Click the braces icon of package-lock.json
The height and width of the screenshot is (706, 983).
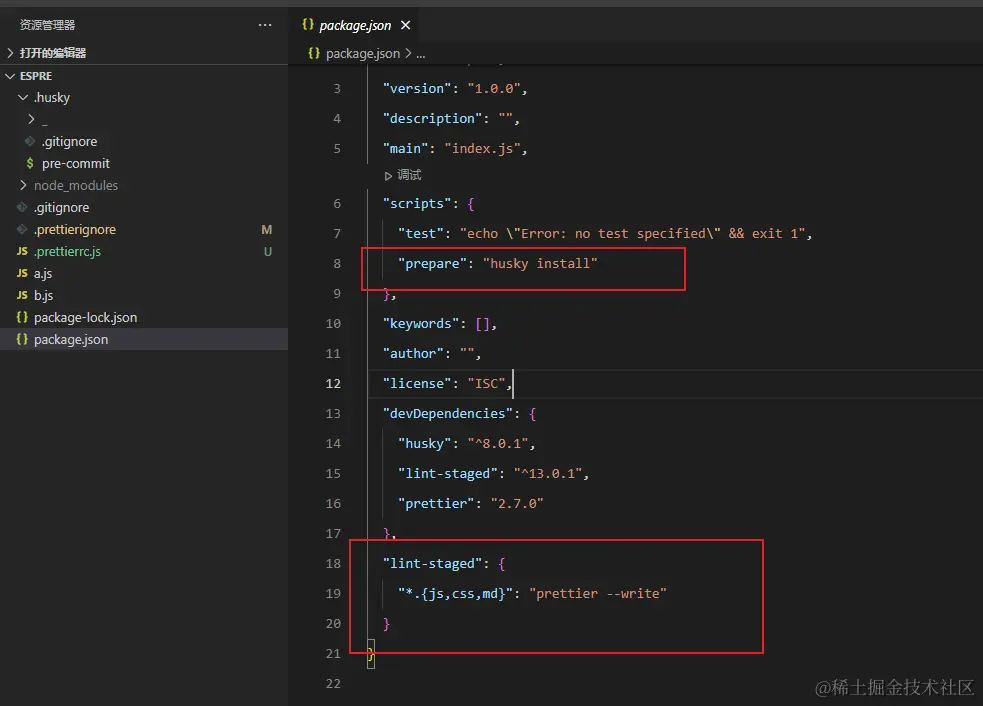tap(22, 317)
